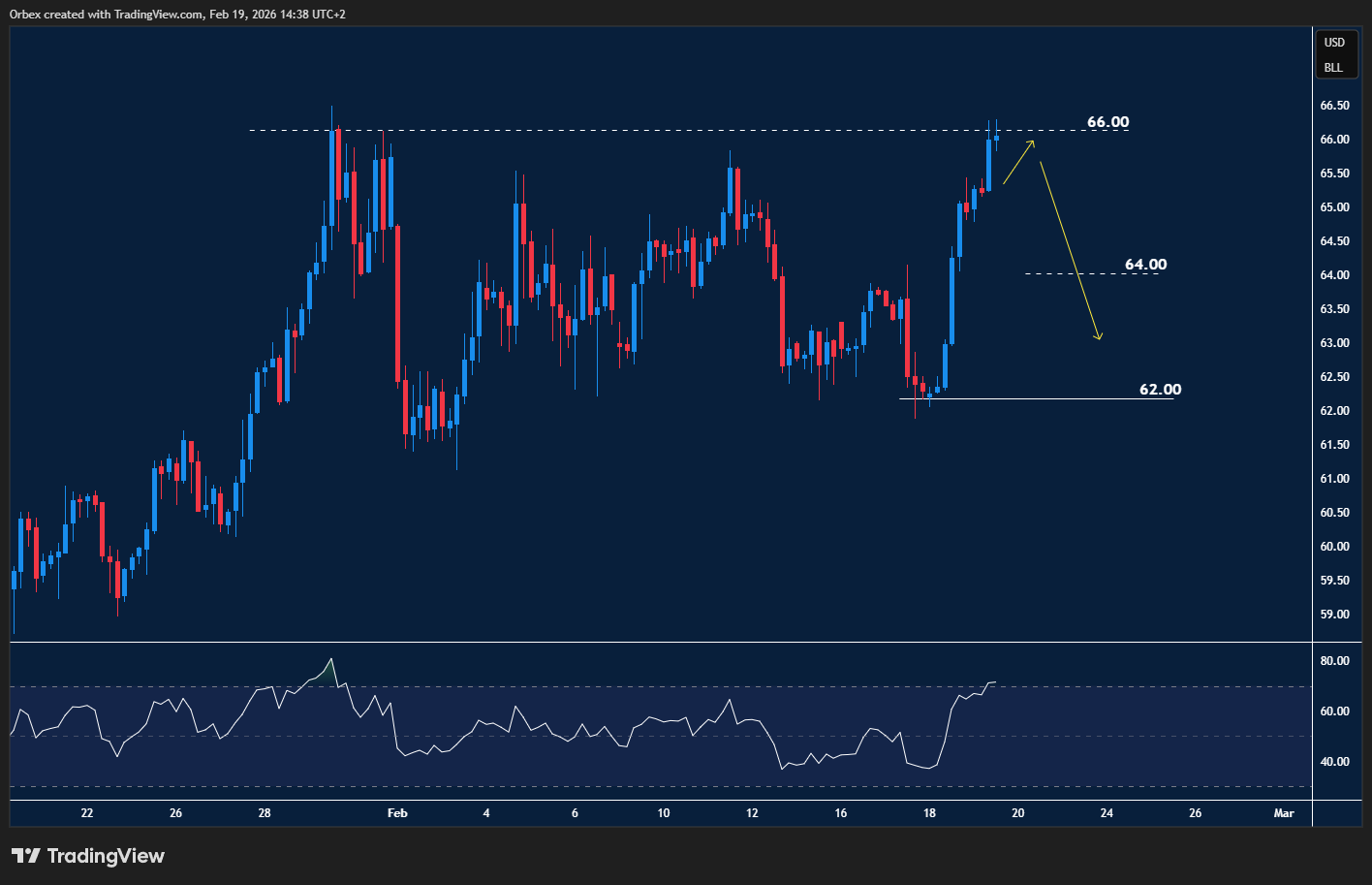The height and width of the screenshot is (885, 1372).
Task: Click the 59.50 price scale value
Action: pyautogui.click(x=1334, y=581)
